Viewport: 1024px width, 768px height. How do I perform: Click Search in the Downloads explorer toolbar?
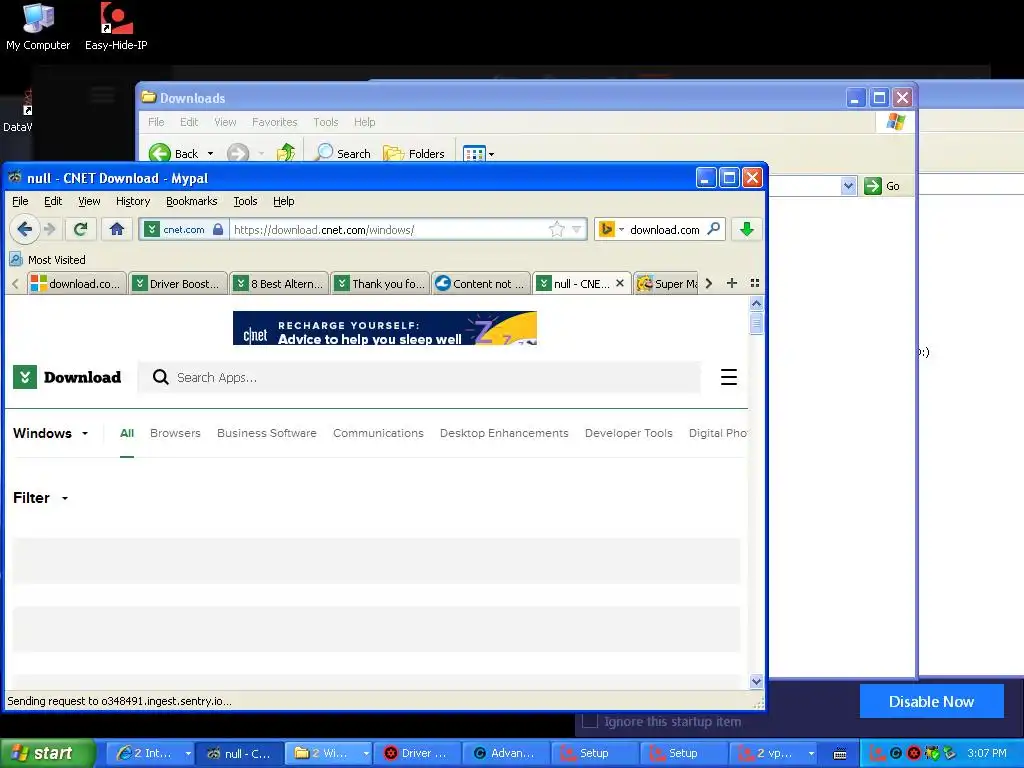[x=343, y=153]
